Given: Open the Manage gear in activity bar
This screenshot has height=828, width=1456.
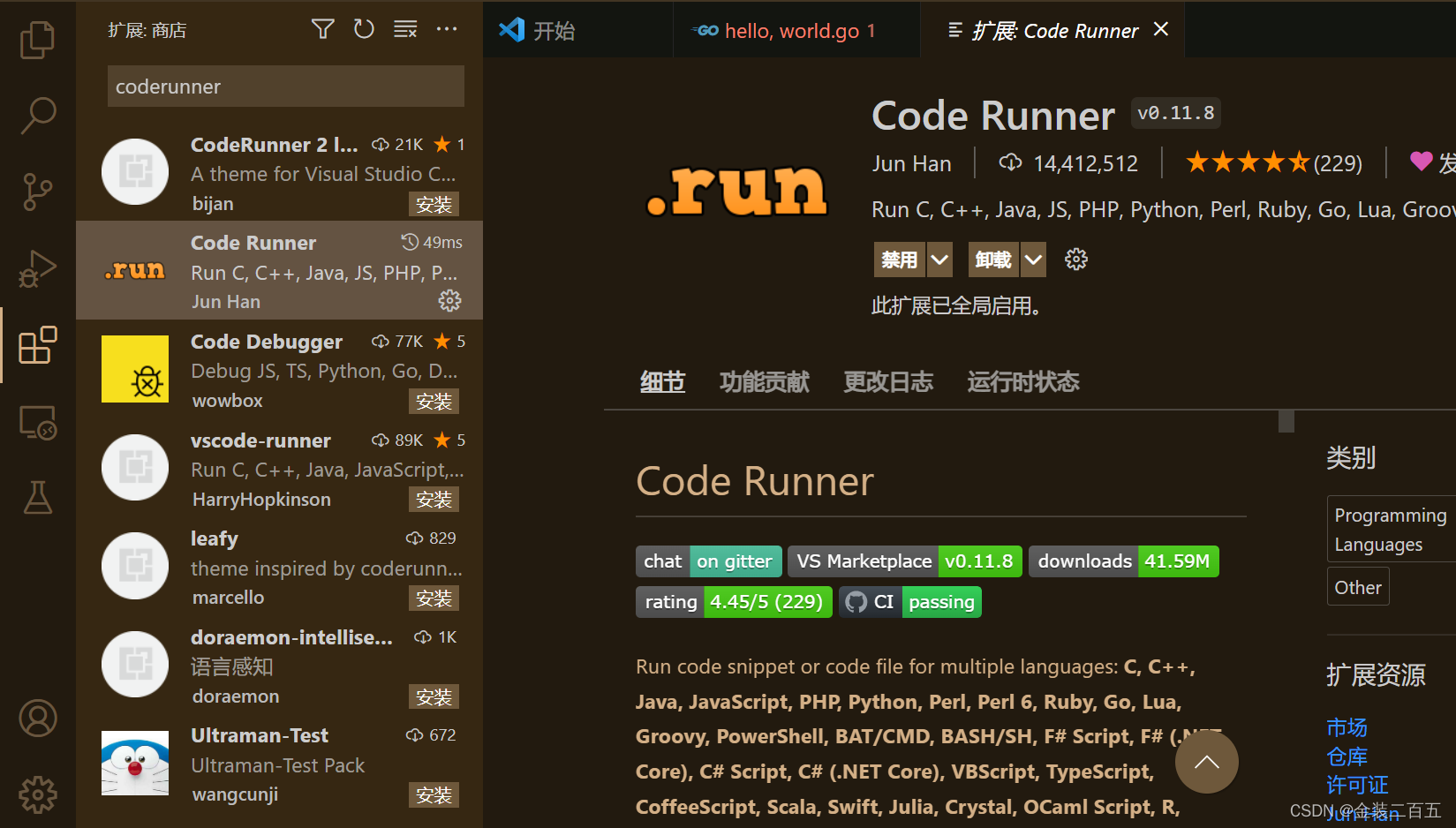Looking at the screenshot, I should coord(37,794).
